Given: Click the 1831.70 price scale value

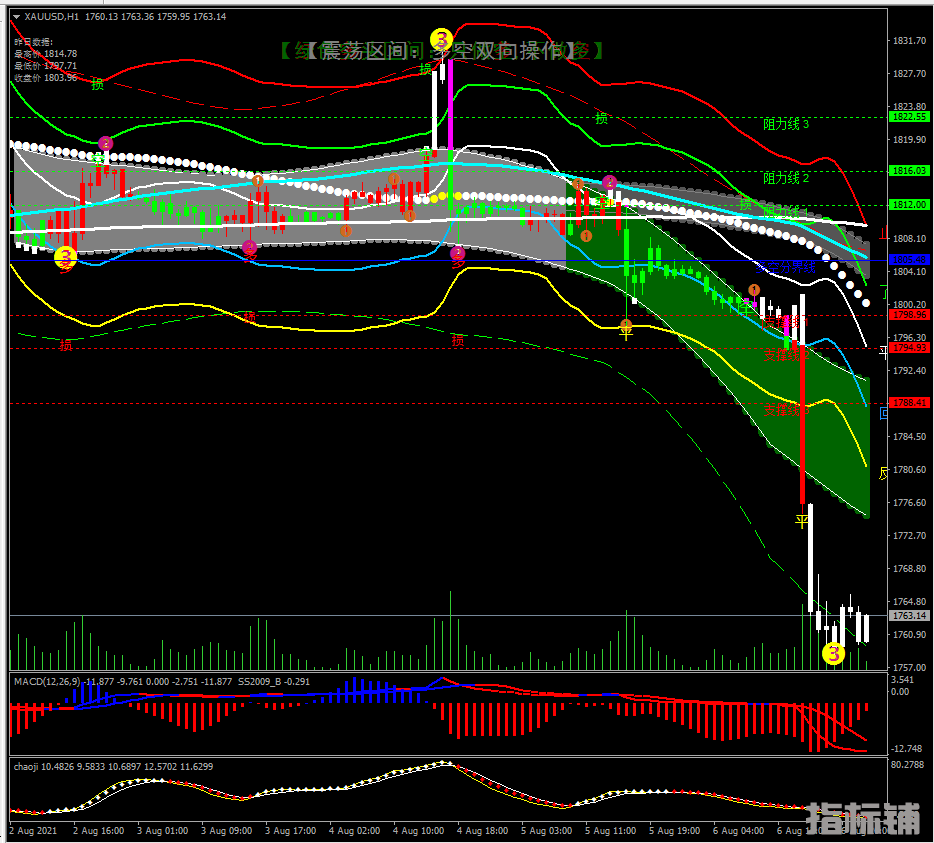Looking at the screenshot, I should click(909, 41).
